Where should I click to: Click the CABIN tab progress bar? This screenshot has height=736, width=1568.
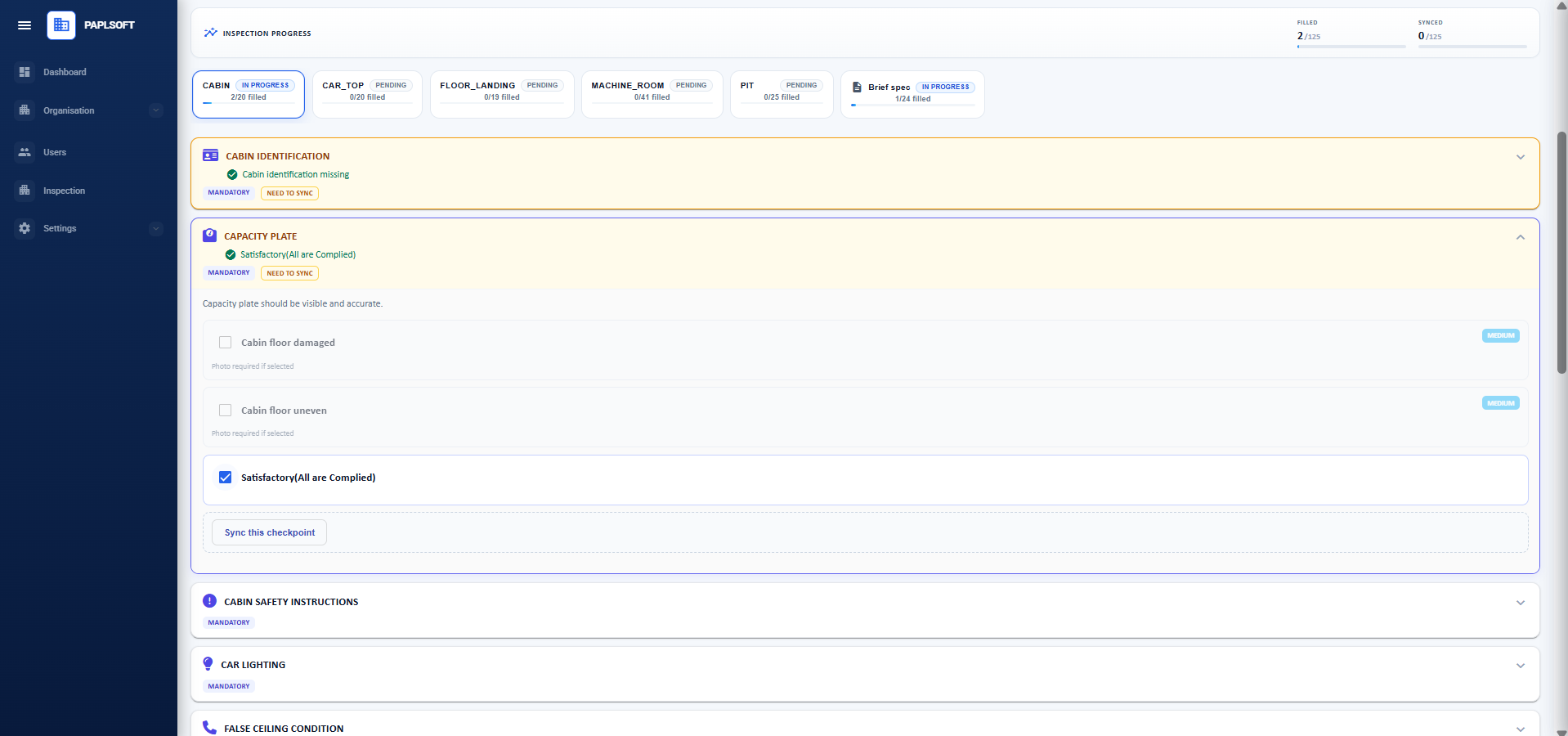(249, 103)
